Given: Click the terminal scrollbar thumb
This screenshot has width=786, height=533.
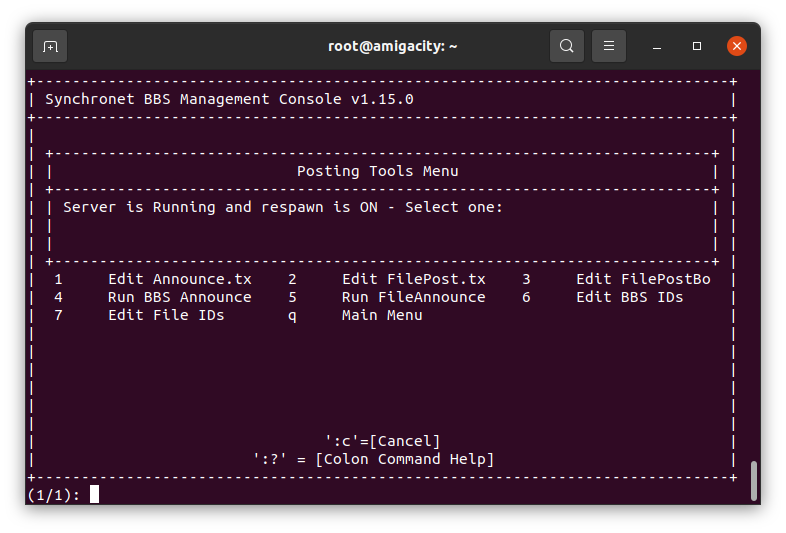Looking at the screenshot, I should [x=753, y=481].
